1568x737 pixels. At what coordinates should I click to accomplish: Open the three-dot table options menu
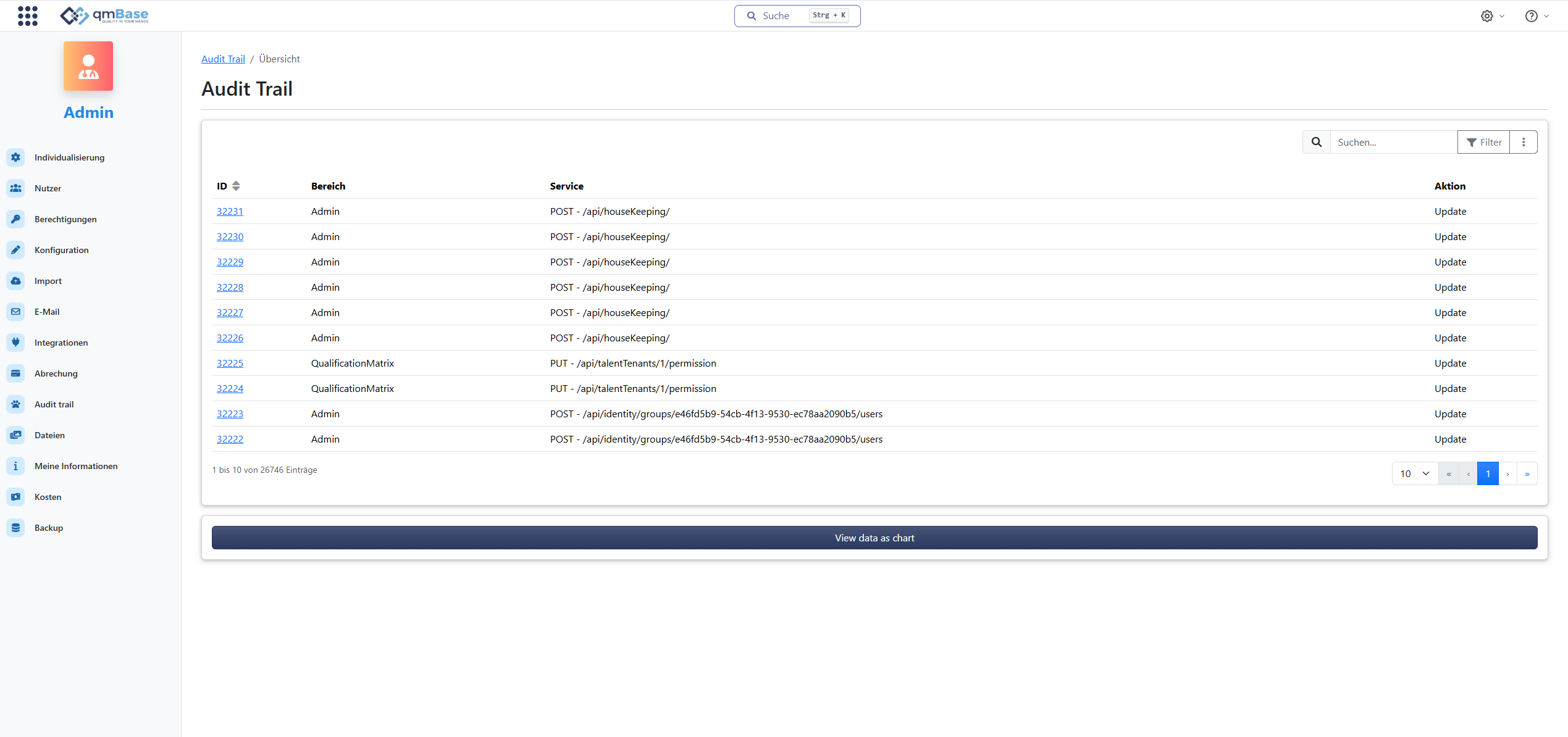(x=1524, y=142)
